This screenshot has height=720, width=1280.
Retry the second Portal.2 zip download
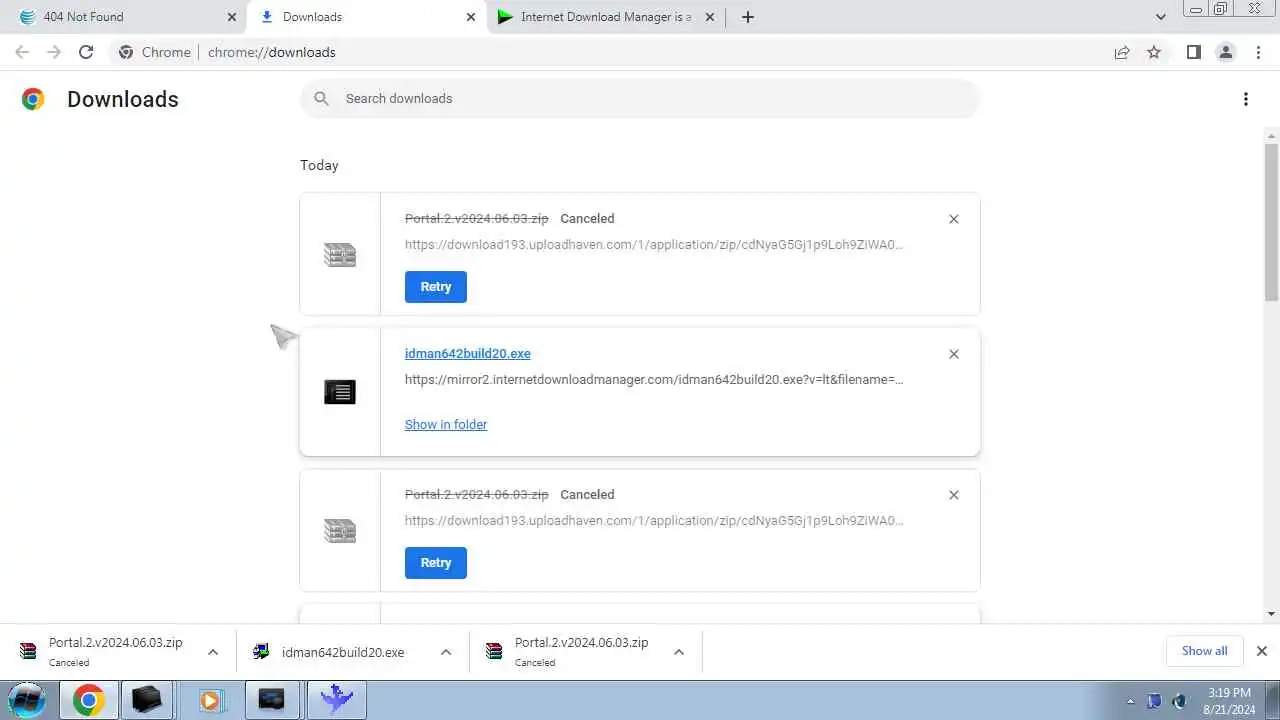click(436, 563)
